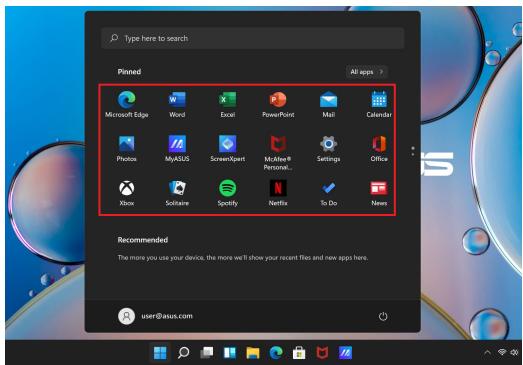Click the Windows Start button on taskbar

click(160, 353)
